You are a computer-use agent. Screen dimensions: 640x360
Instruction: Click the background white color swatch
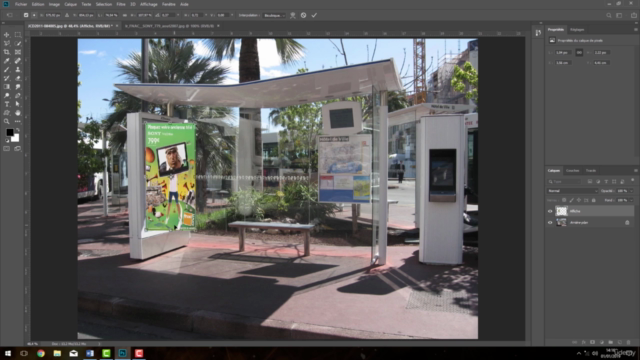[x=16, y=139]
